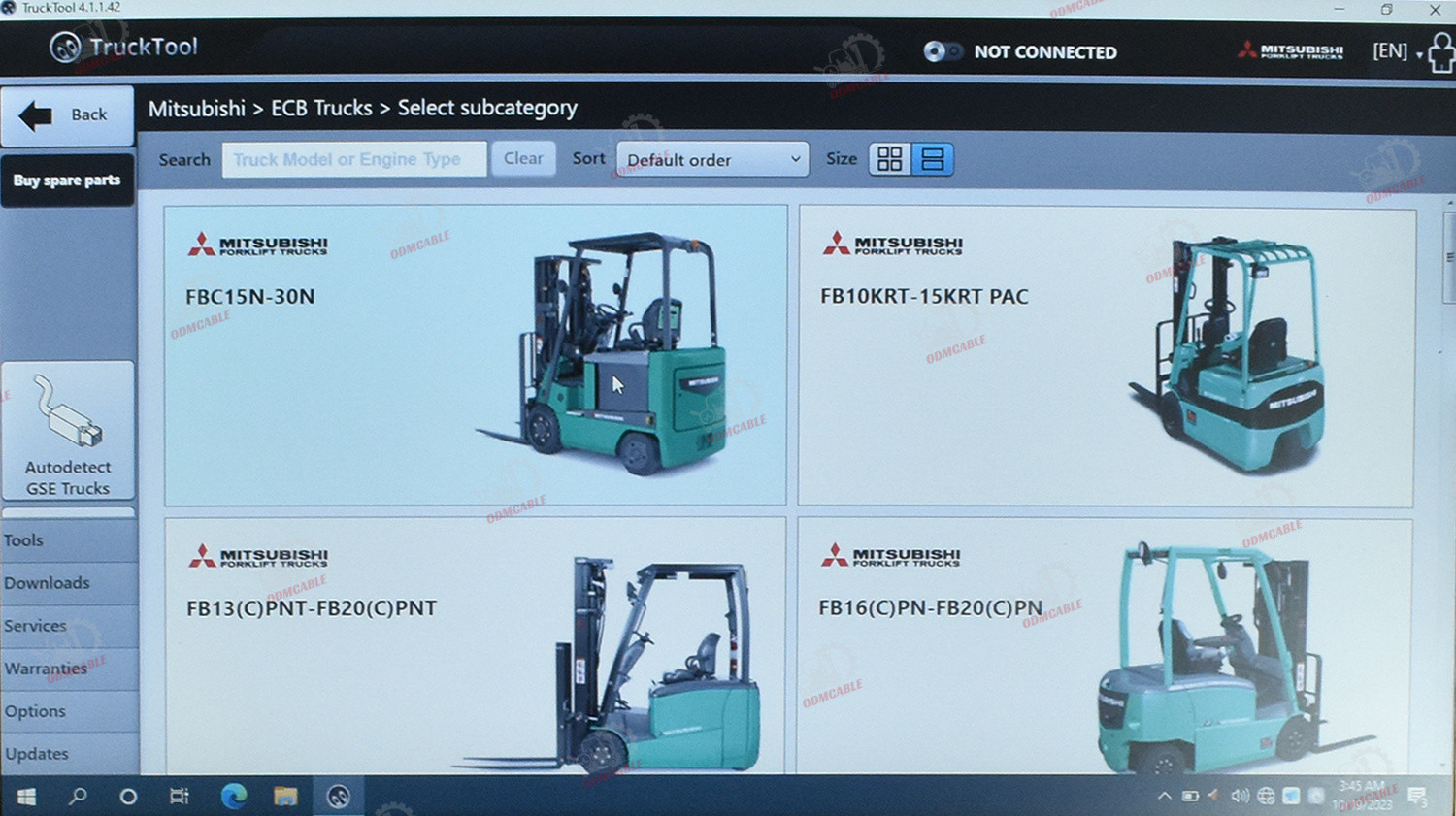
Task: Open the Tools menu item
Action: 69,540
